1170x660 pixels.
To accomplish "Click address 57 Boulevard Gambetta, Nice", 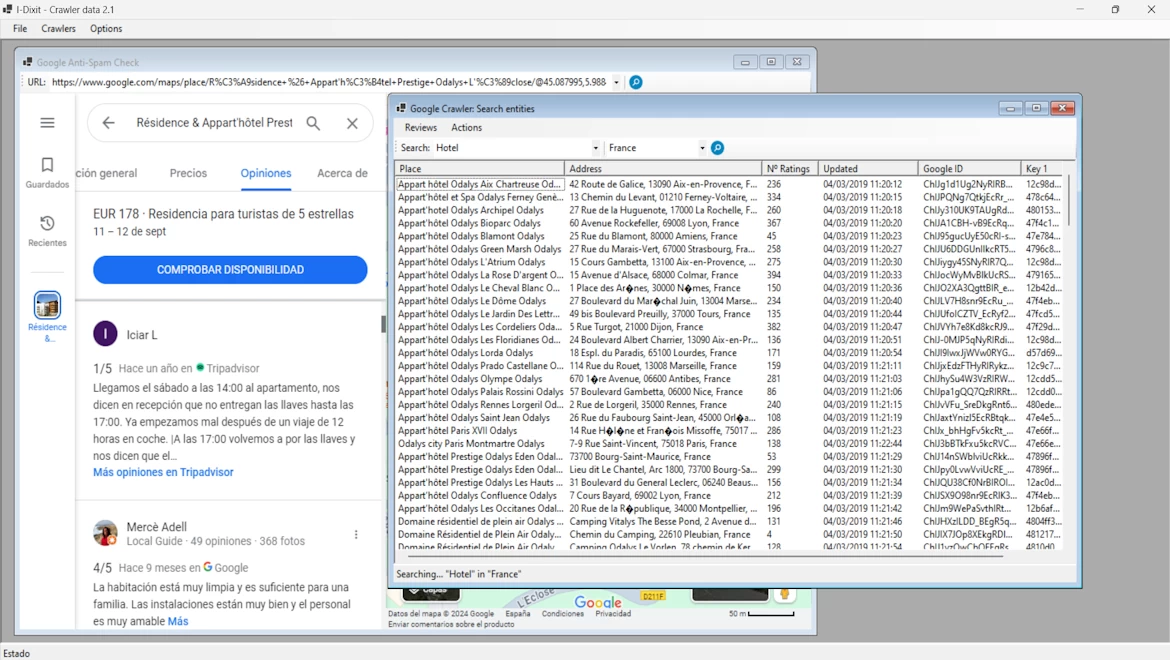I will click(656, 392).
